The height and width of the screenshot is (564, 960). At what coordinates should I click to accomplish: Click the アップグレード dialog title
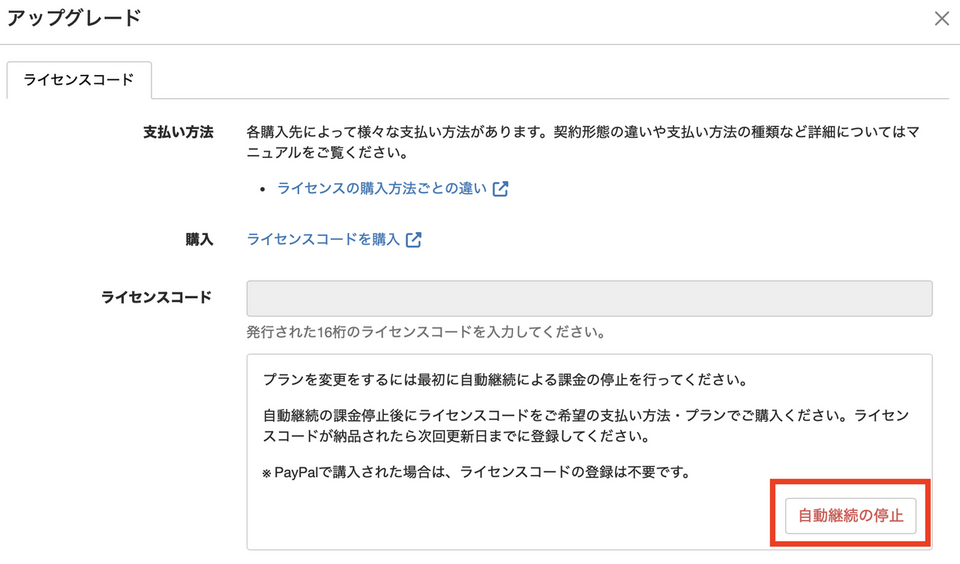[74, 18]
